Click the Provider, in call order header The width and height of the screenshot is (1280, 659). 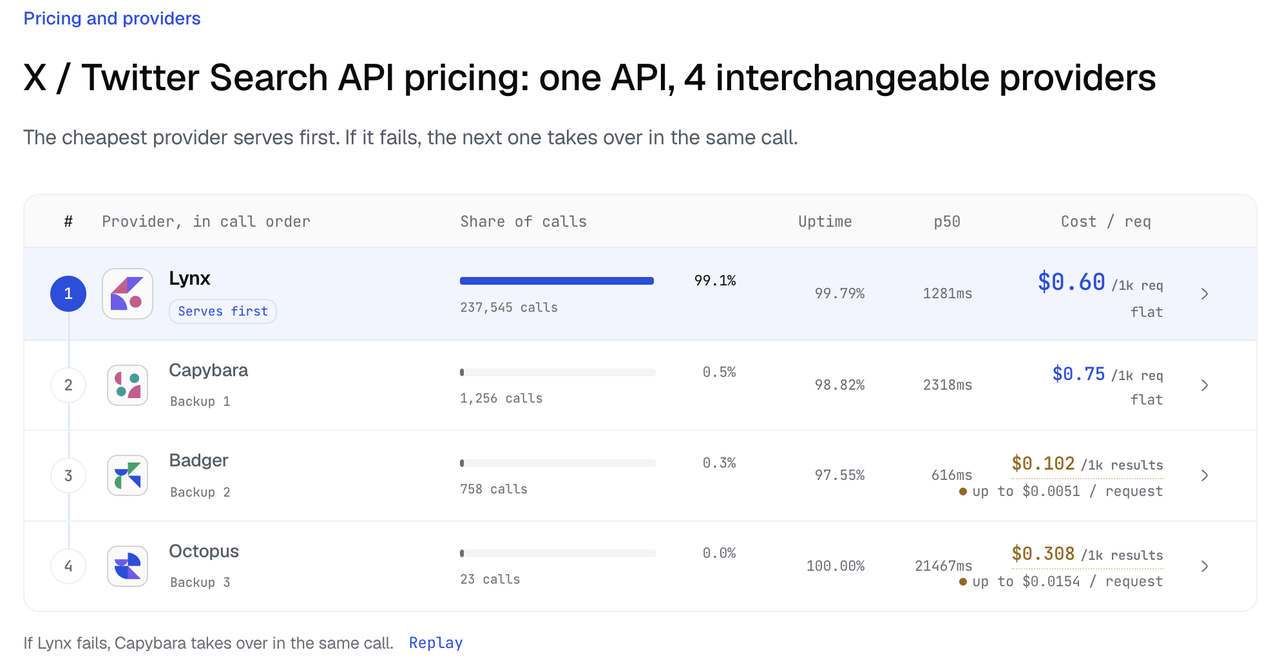(x=206, y=222)
